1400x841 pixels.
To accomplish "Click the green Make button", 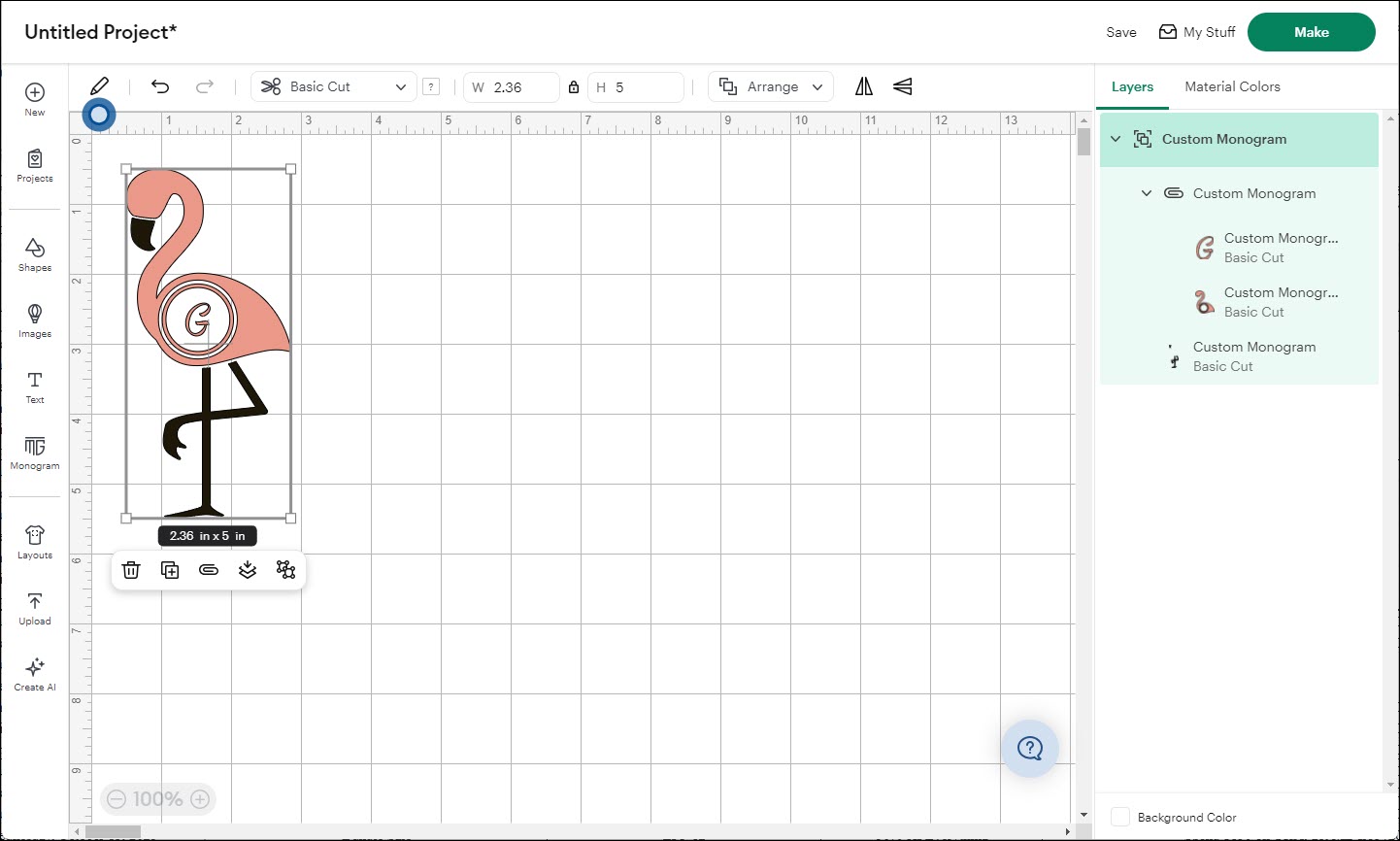I will pyautogui.click(x=1311, y=32).
